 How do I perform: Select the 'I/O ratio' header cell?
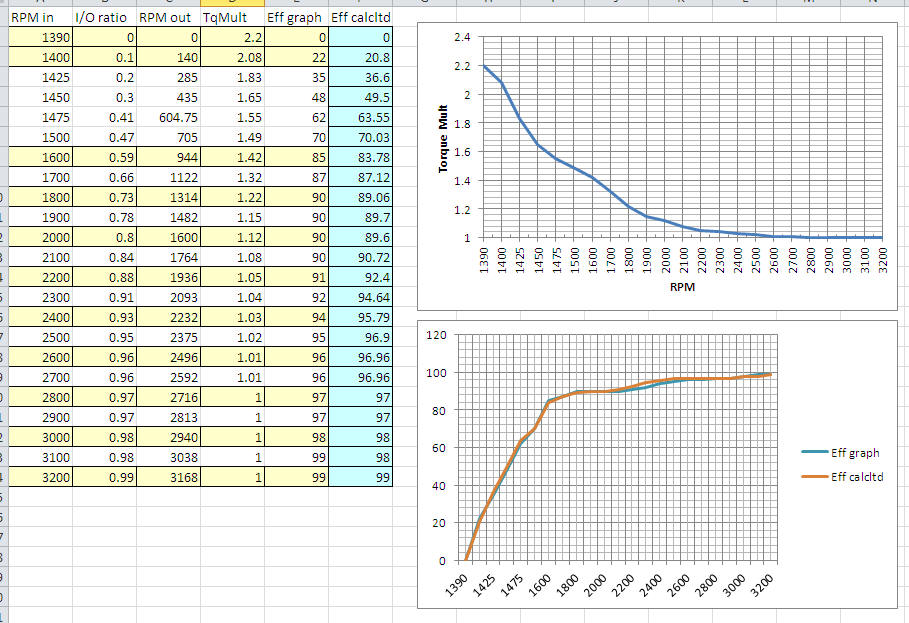click(104, 17)
